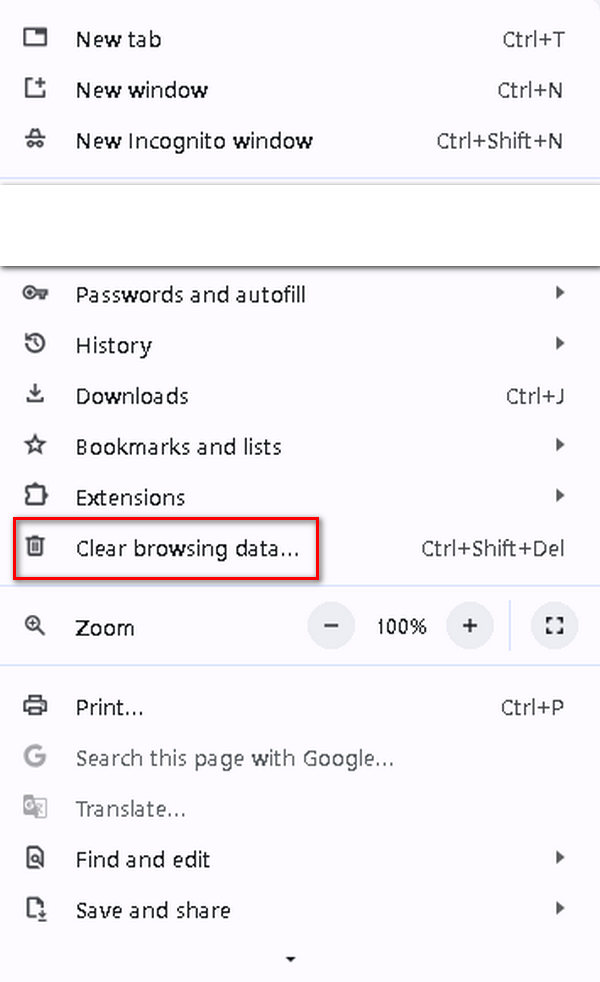The width and height of the screenshot is (600, 982).
Task: Toggle fullscreen mode button
Action: pyautogui.click(x=555, y=627)
